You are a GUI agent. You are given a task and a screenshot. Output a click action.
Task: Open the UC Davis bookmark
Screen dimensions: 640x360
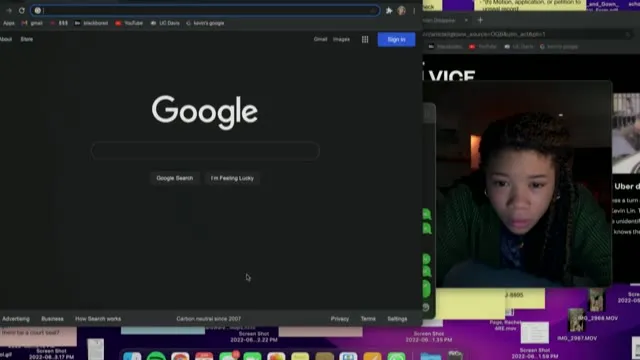165,23
